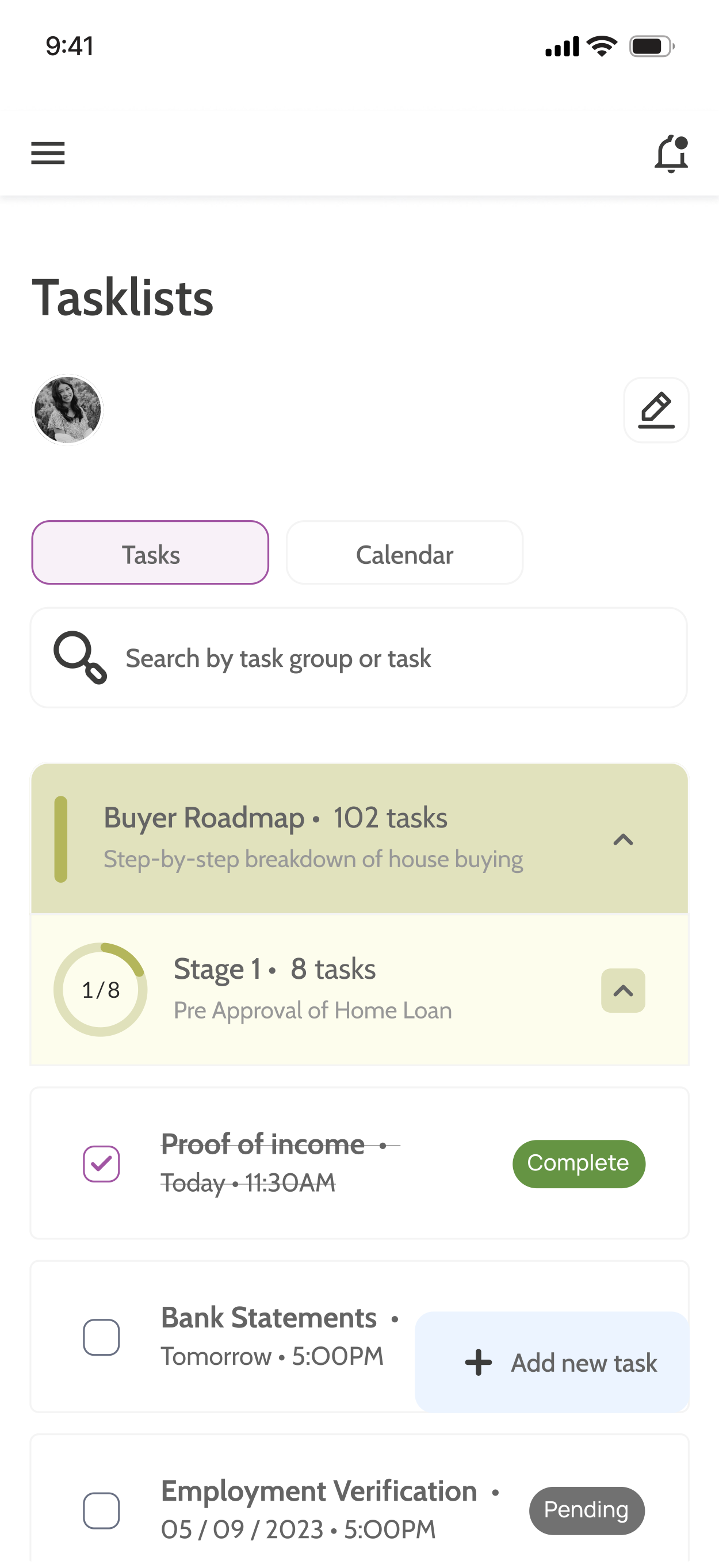Select the Tasks tab

click(150, 553)
